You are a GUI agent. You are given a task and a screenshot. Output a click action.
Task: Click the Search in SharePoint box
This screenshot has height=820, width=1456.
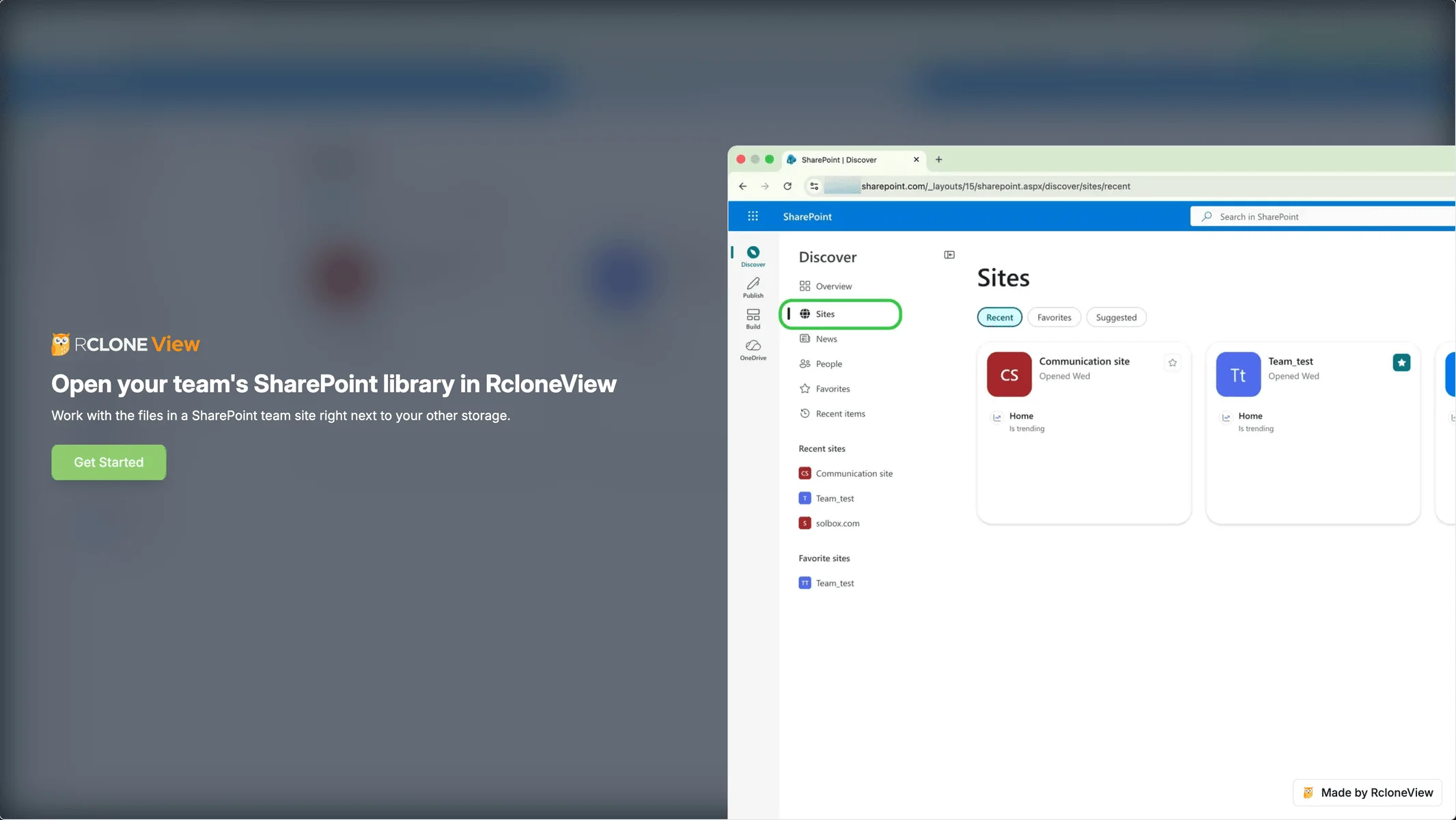1323,217
